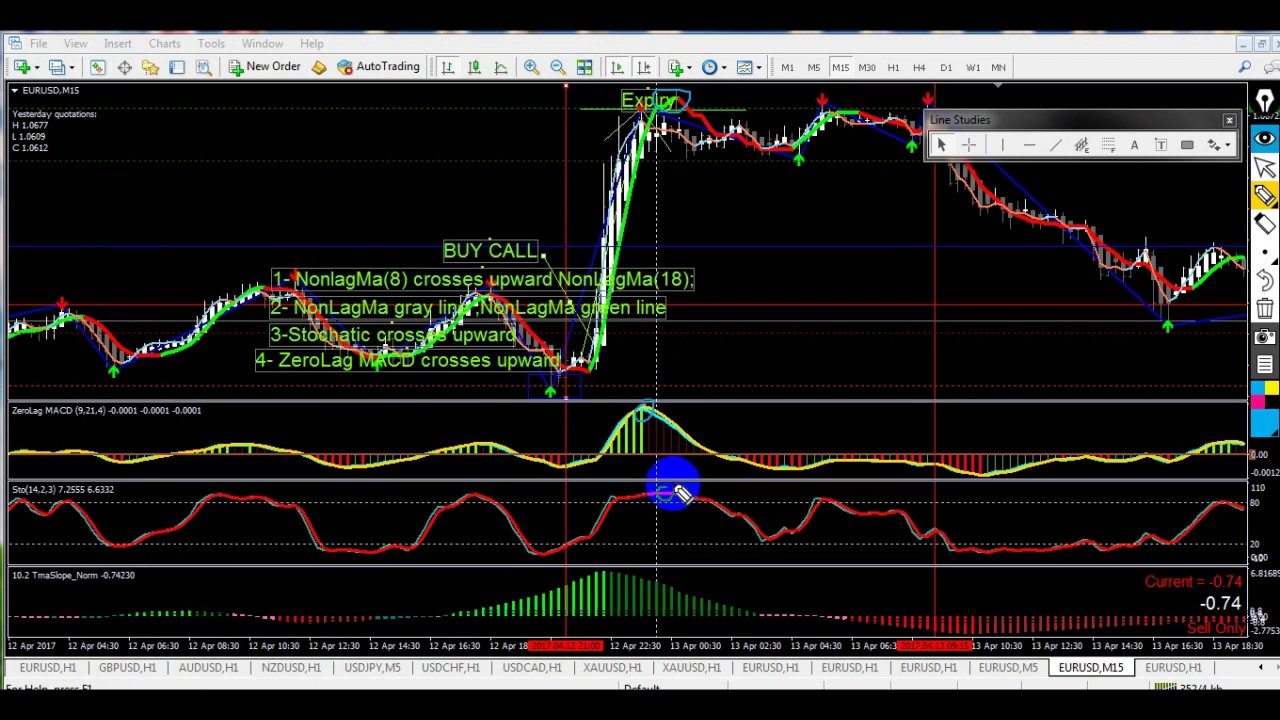Open the New Chart toolbar icon

click(x=20, y=67)
